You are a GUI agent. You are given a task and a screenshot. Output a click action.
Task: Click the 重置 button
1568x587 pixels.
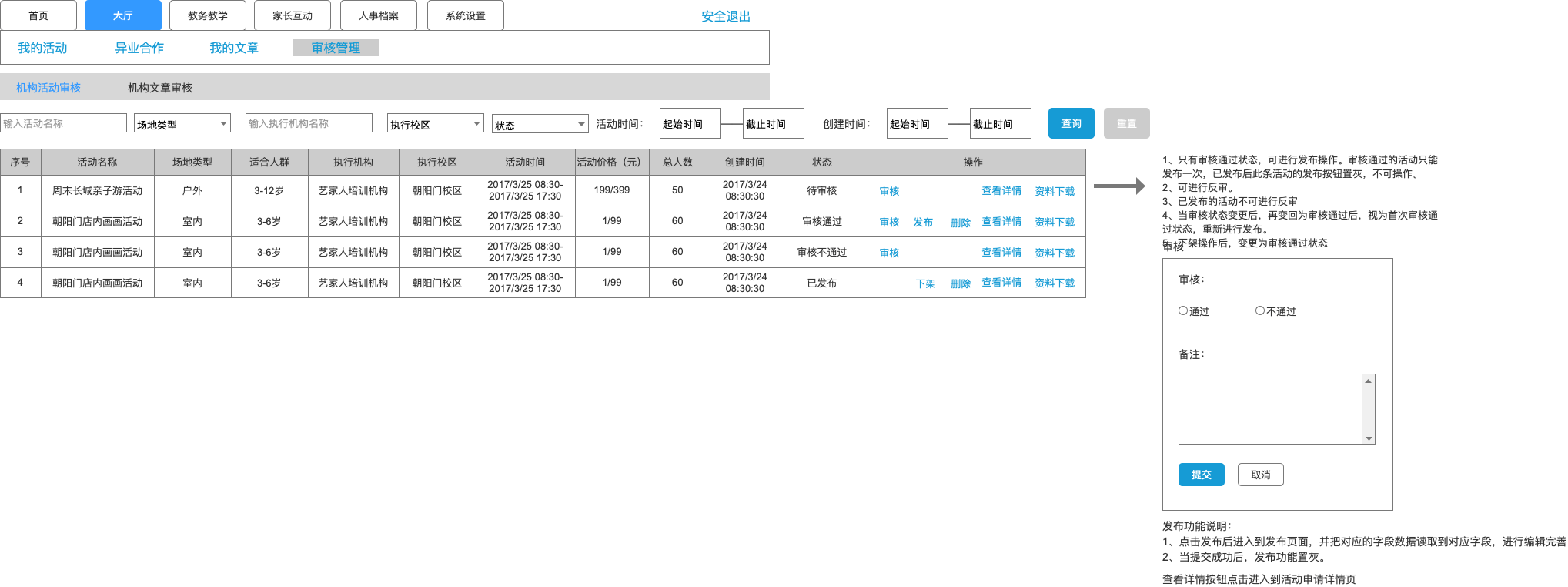[x=1127, y=123]
